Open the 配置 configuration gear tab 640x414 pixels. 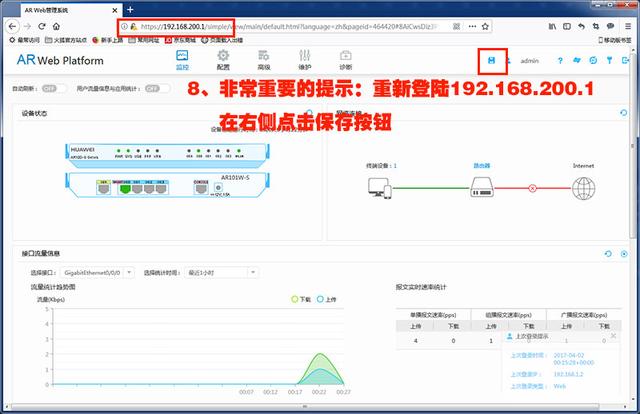click(223, 60)
